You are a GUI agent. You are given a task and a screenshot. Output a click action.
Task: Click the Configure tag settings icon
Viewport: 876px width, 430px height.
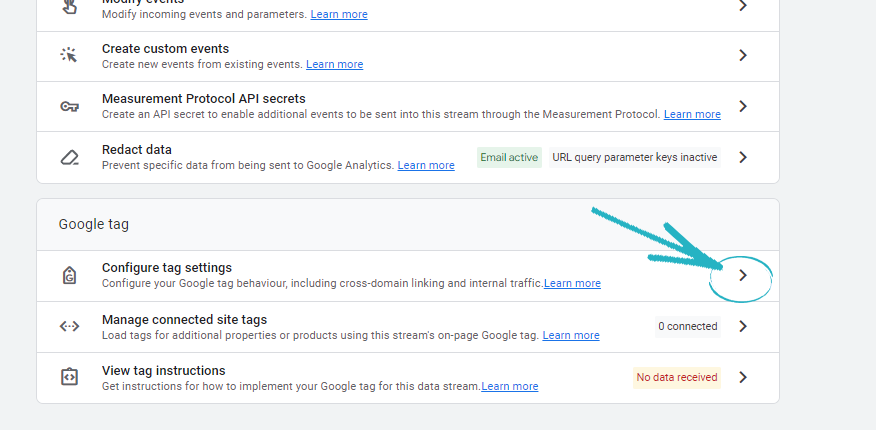tap(69, 275)
